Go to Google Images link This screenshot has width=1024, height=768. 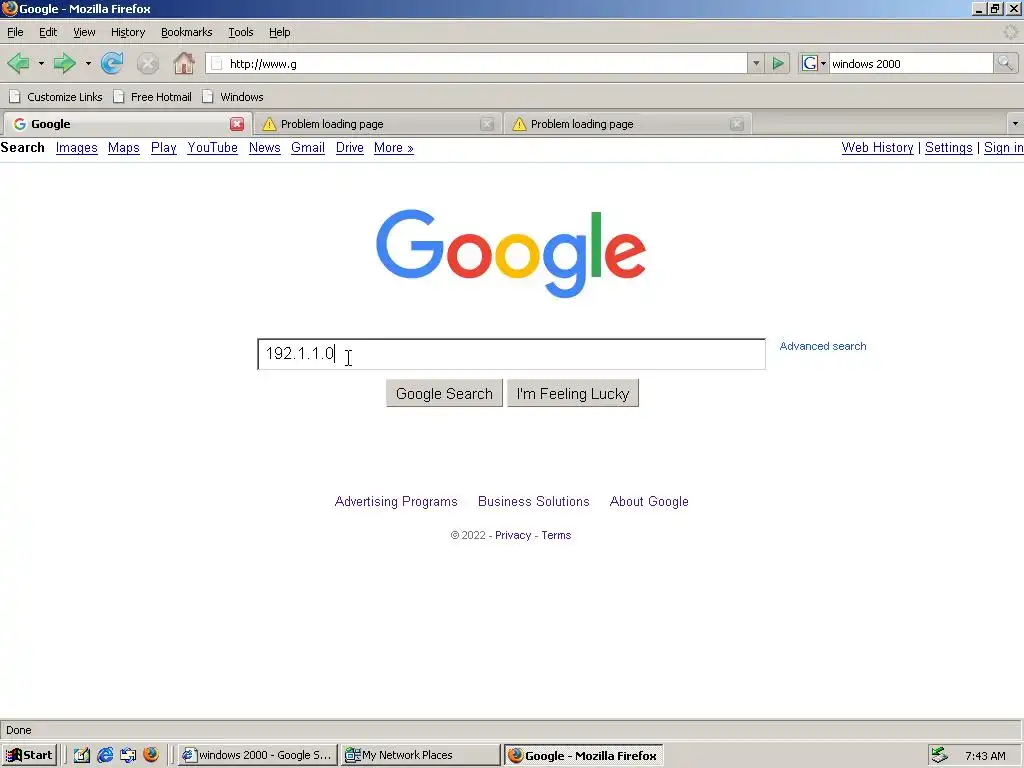click(x=76, y=148)
